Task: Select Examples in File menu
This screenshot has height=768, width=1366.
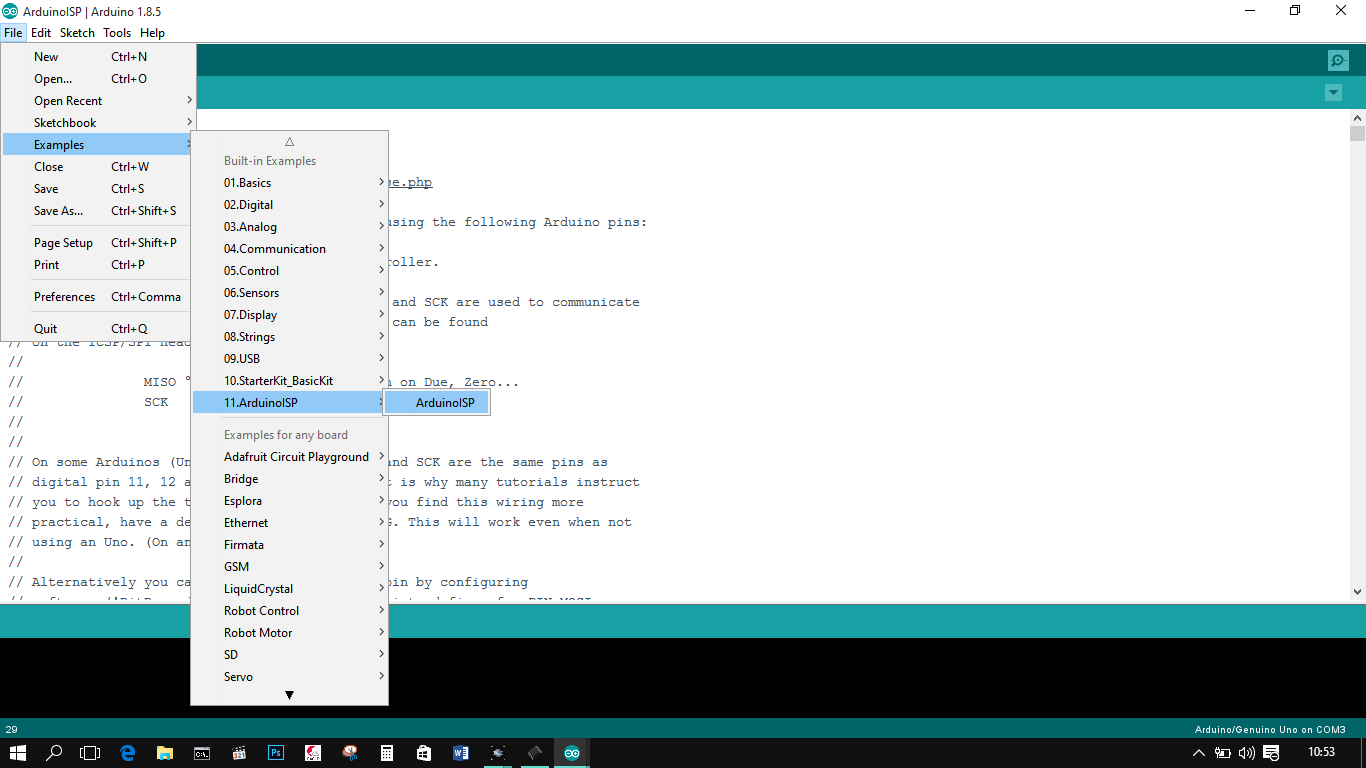Action: pos(98,145)
